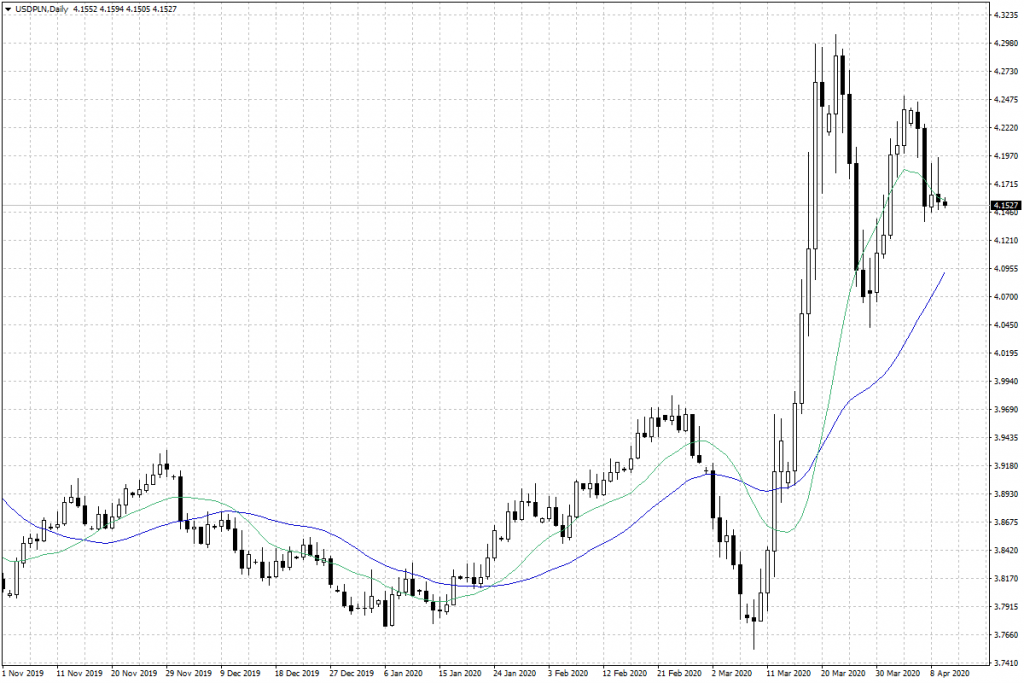
Task: Click the 4.0195 price axis label
Action: (x=1005, y=353)
